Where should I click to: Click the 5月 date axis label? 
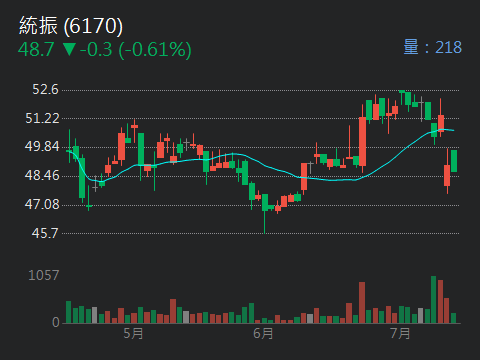133,333
